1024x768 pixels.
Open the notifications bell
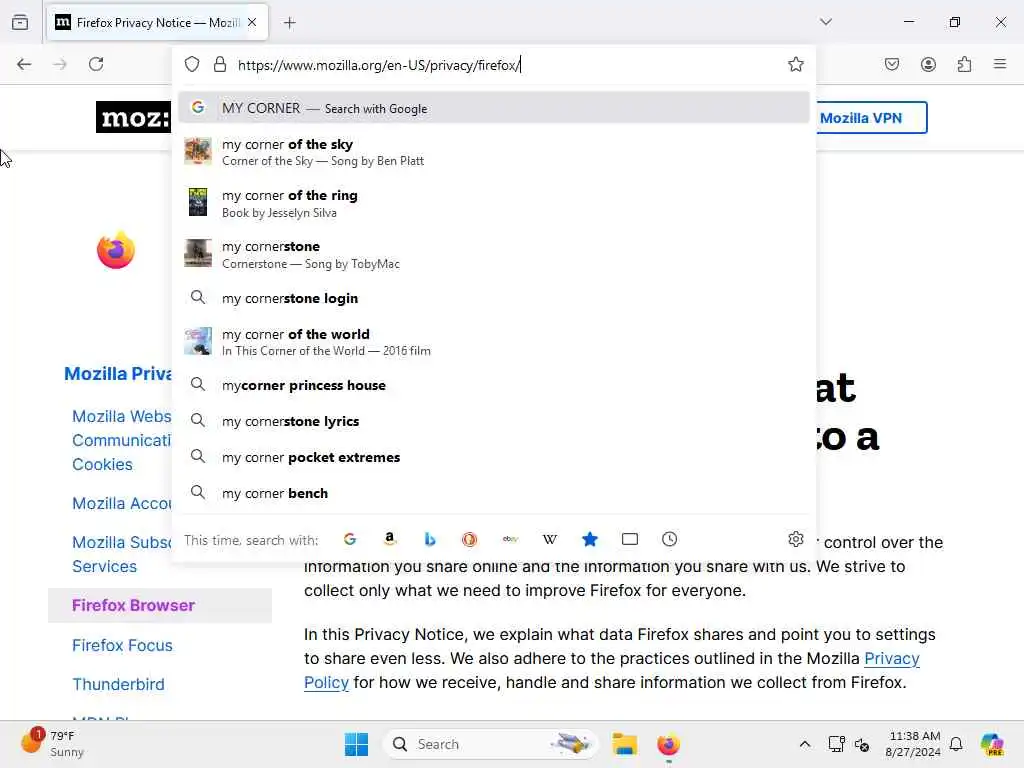click(x=956, y=744)
